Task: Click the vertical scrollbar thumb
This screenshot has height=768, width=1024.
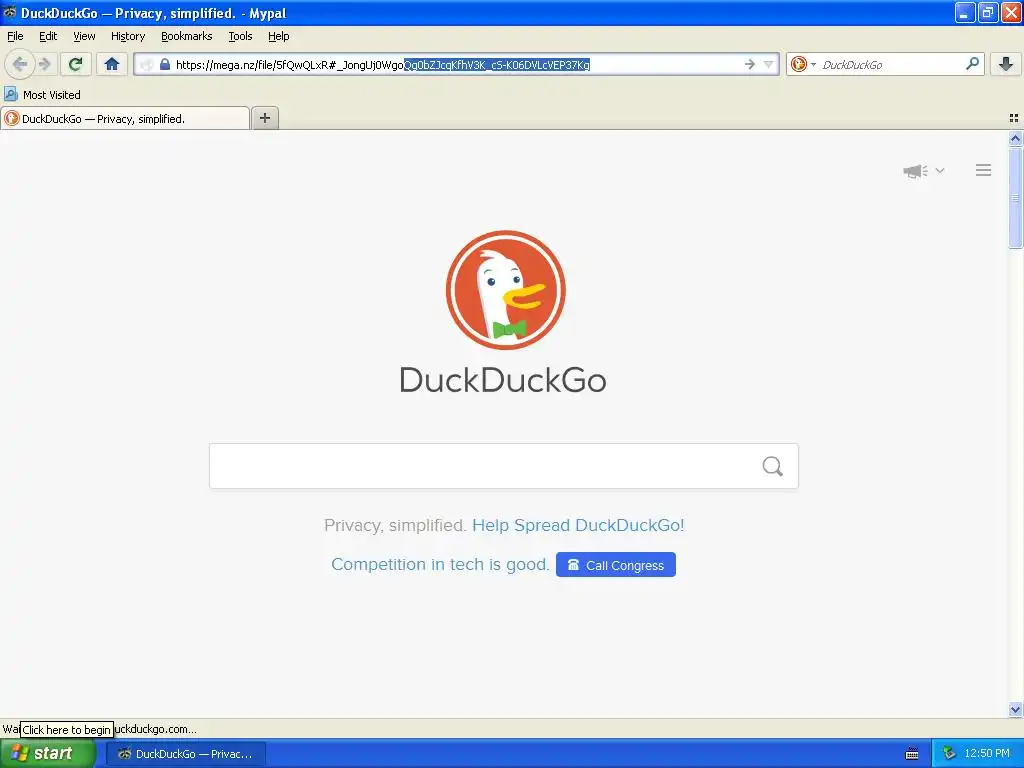Action: click(x=1015, y=197)
